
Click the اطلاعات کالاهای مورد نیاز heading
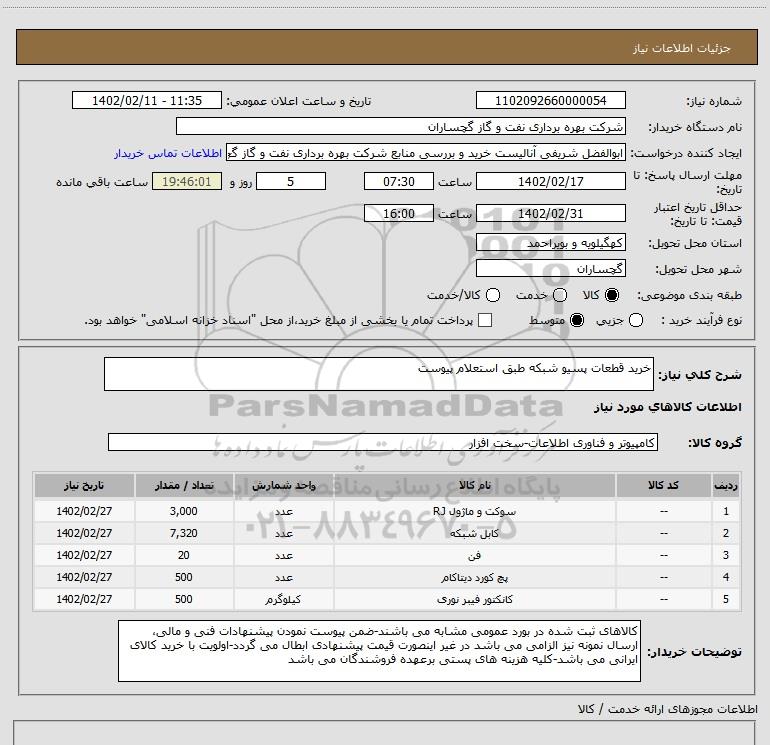pos(667,407)
